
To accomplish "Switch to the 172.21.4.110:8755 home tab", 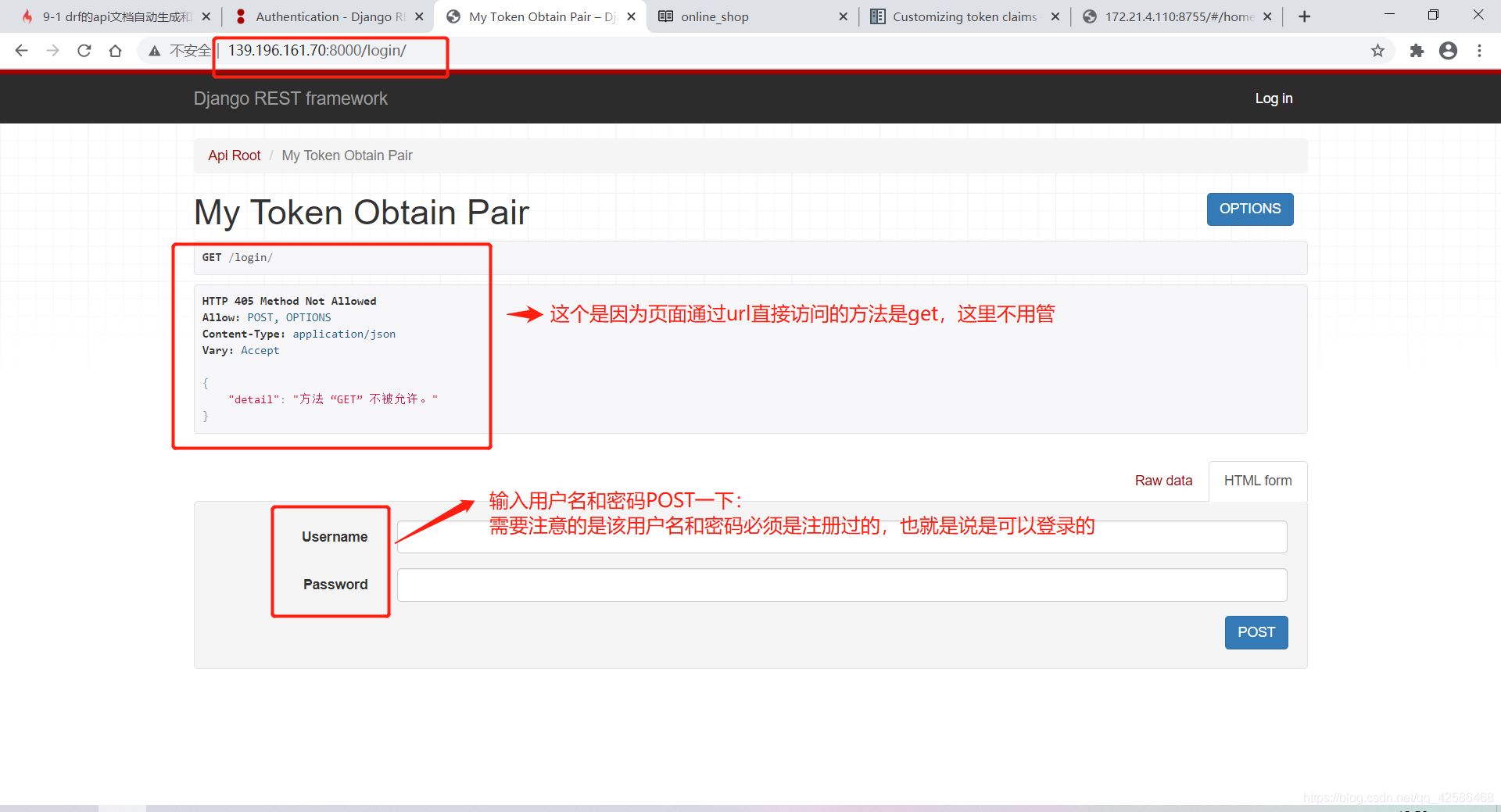I will click(x=1177, y=16).
